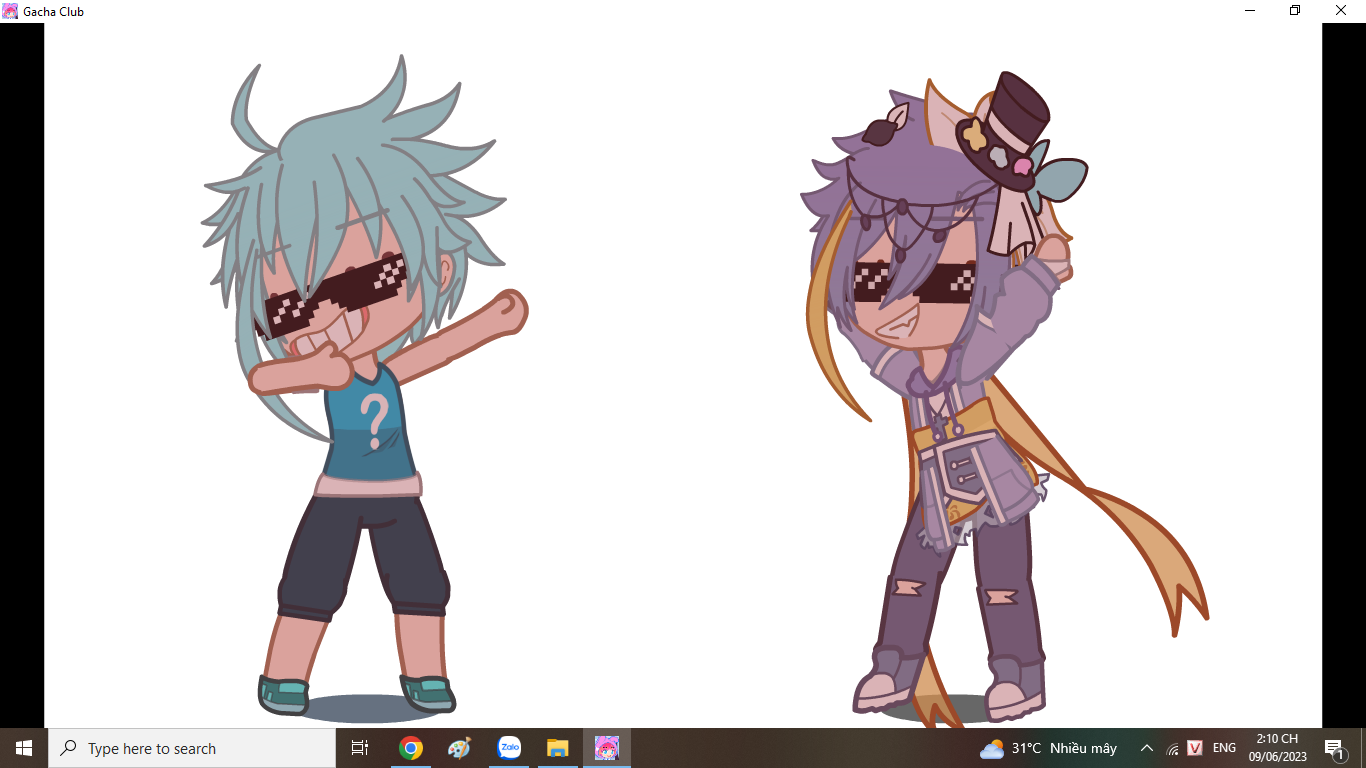
Task: Open the paint palette app on taskbar
Action: [459, 748]
